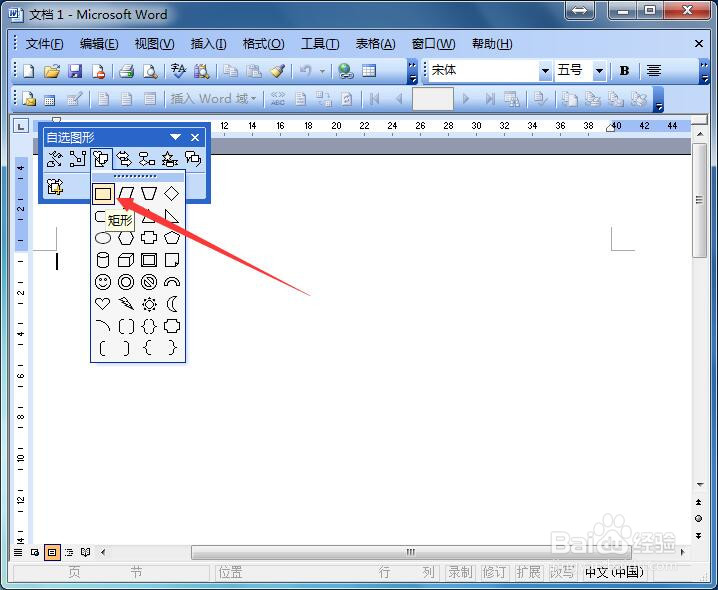Select the Bevel shape
718x590 pixels.
point(149,260)
